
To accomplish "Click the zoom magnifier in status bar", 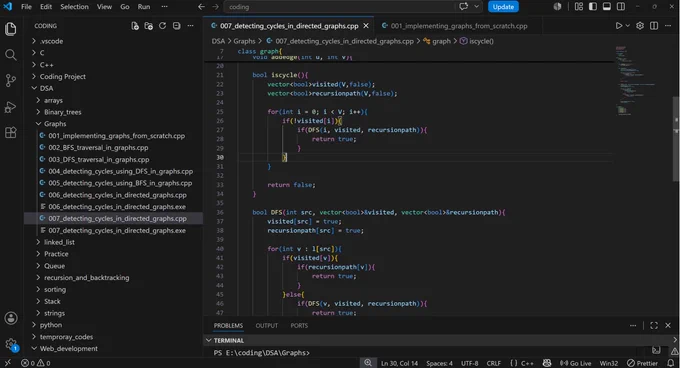I will (368, 363).
